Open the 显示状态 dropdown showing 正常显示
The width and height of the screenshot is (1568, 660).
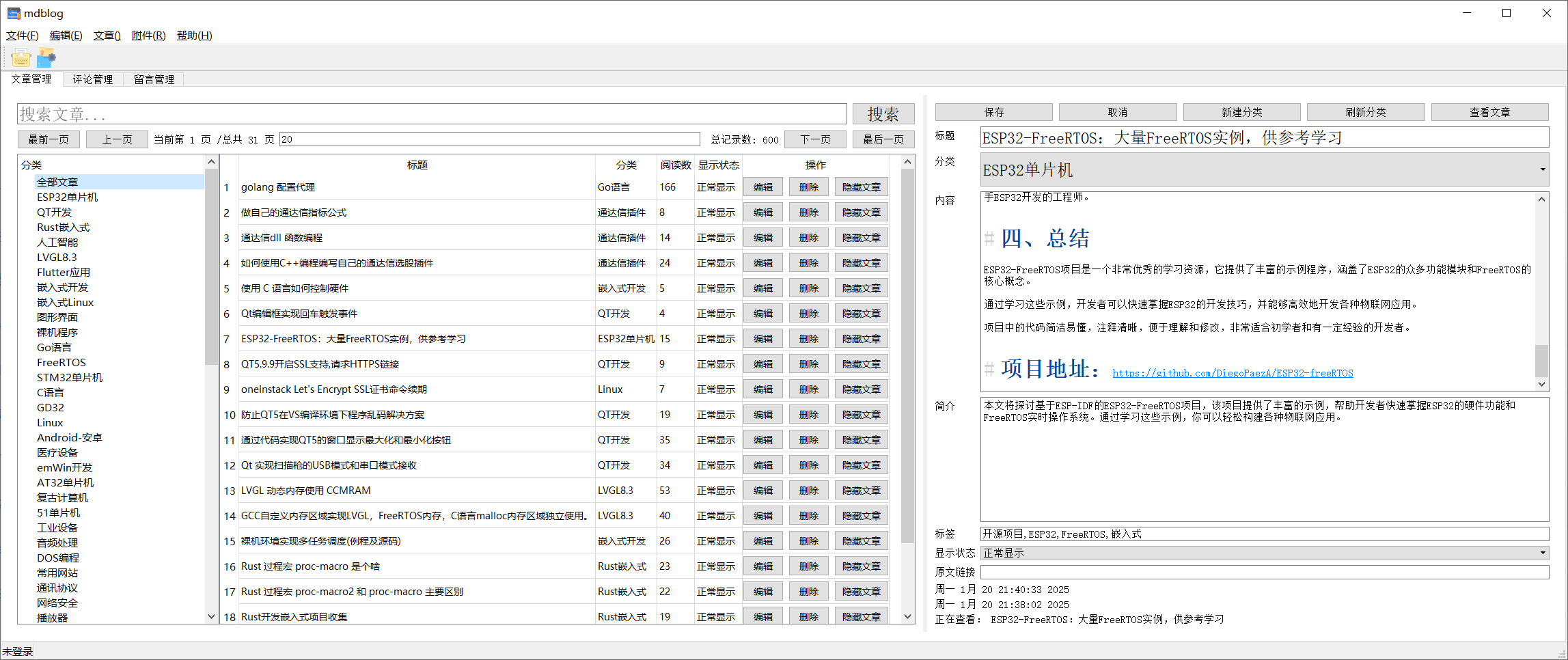point(1265,553)
